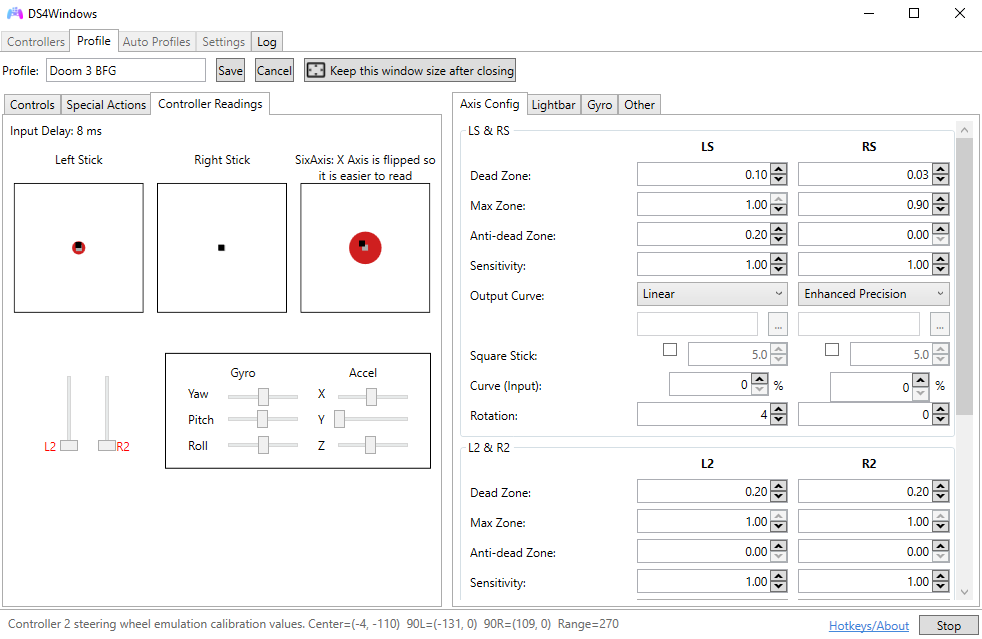
Task: Switch to the Special Actions tab
Action: click(105, 103)
